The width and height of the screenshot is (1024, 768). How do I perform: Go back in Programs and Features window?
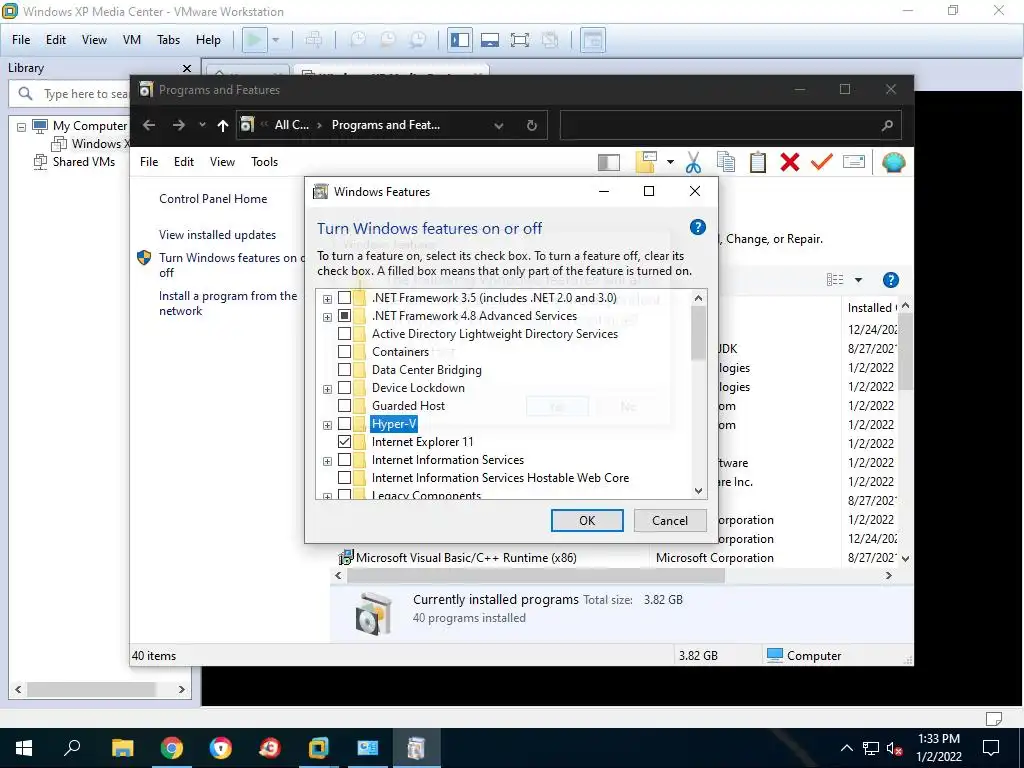coord(149,125)
